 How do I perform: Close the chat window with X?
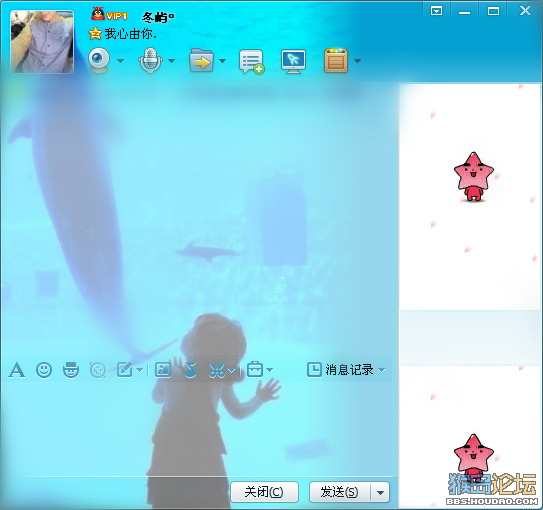pos(525,11)
